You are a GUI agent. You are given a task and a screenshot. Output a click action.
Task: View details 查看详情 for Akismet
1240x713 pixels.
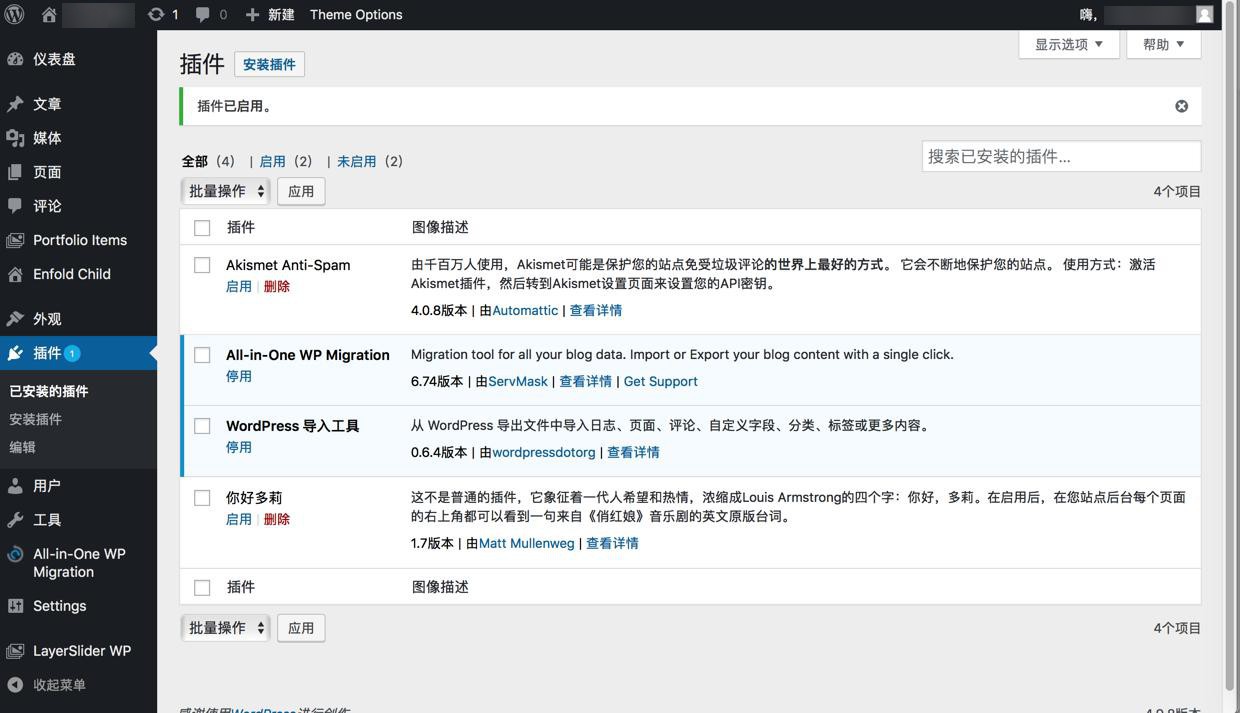(x=596, y=310)
